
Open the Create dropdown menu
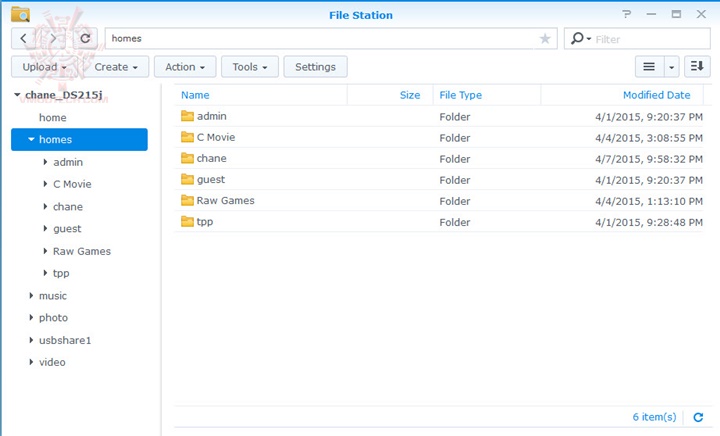click(116, 67)
